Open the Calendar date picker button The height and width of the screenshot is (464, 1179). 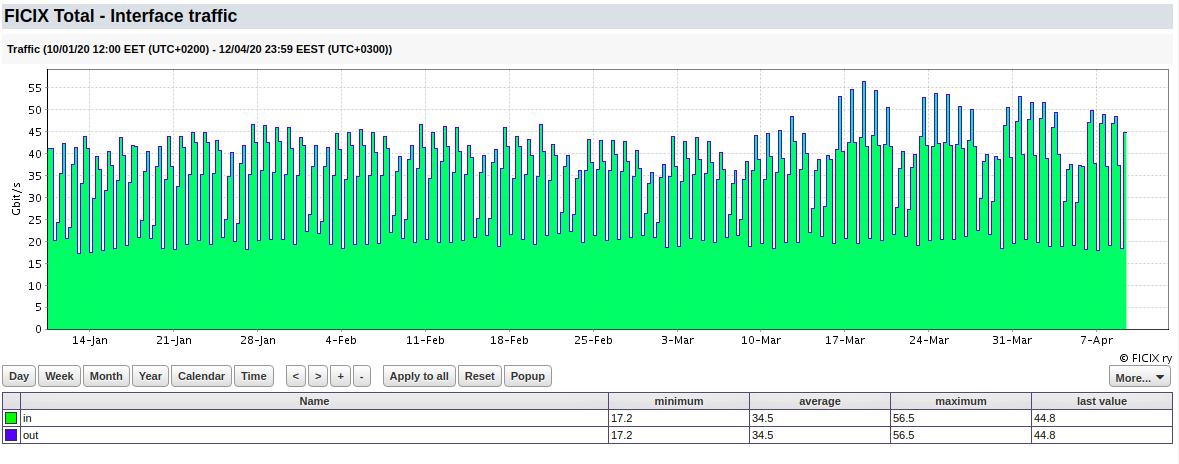[202, 376]
